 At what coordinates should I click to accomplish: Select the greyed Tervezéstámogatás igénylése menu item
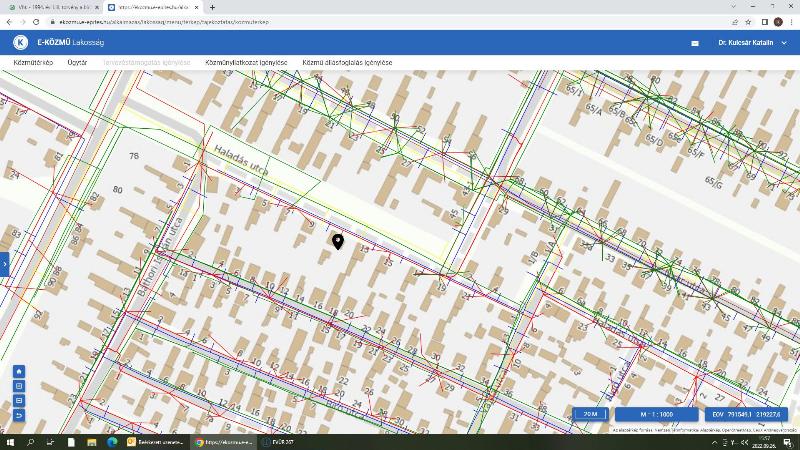click(x=146, y=62)
